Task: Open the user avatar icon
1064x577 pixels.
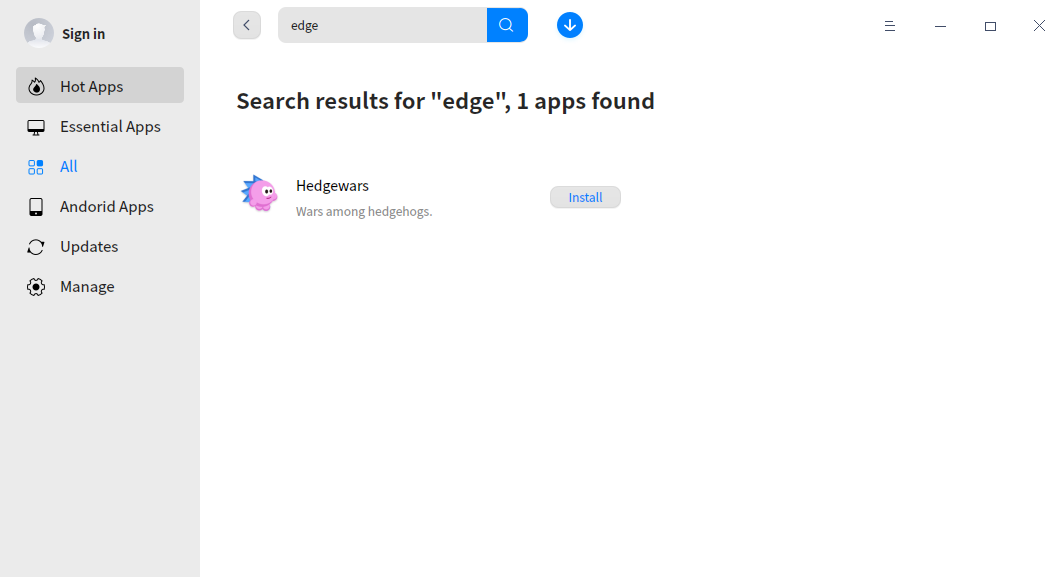Action: [39, 32]
